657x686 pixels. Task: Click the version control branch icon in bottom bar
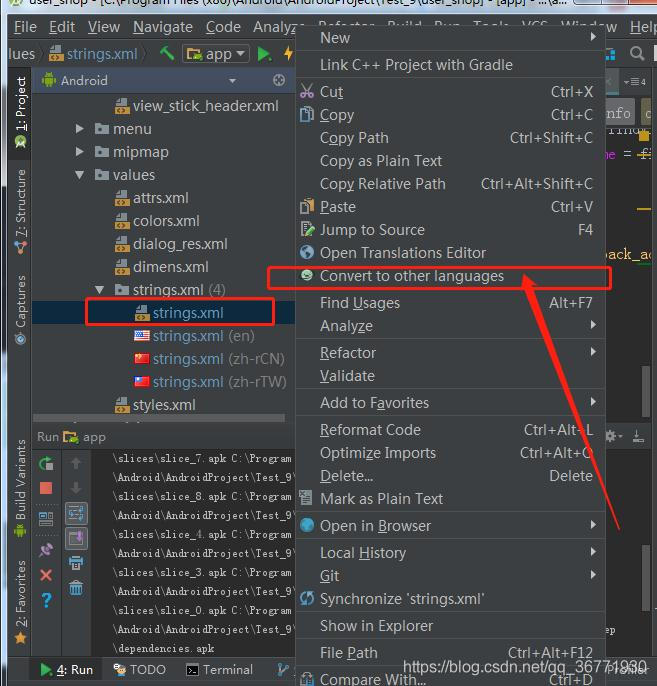coord(283,669)
